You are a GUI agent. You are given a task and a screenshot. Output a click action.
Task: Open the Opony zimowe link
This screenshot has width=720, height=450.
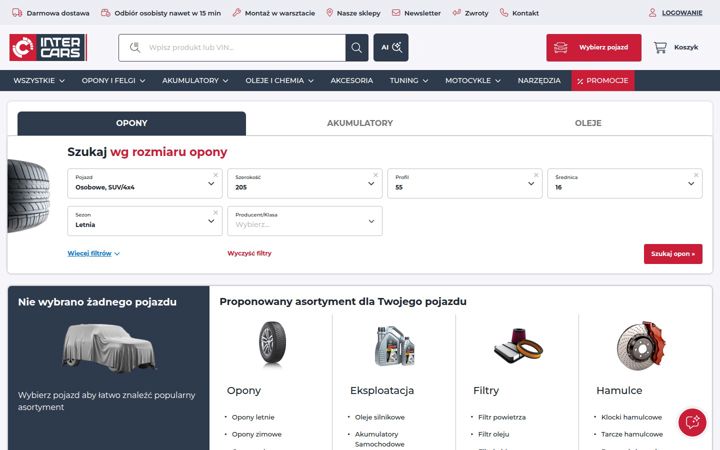(257, 434)
